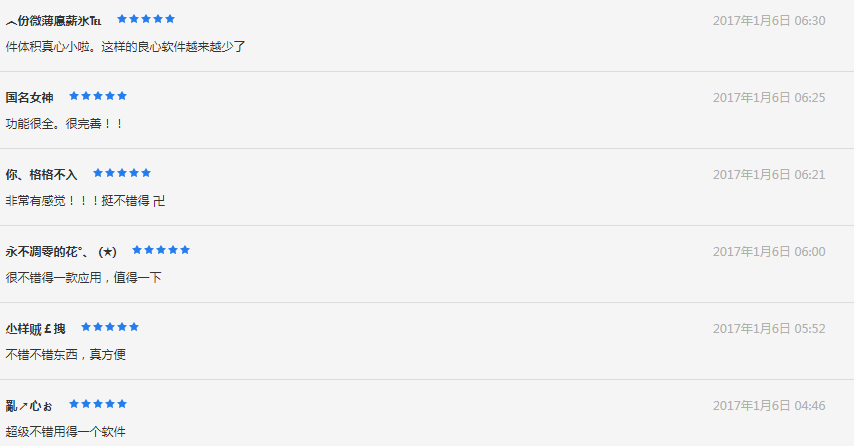Select the username 永不凋零的花°、(★)
This screenshot has height=446, width=854.
61,251
